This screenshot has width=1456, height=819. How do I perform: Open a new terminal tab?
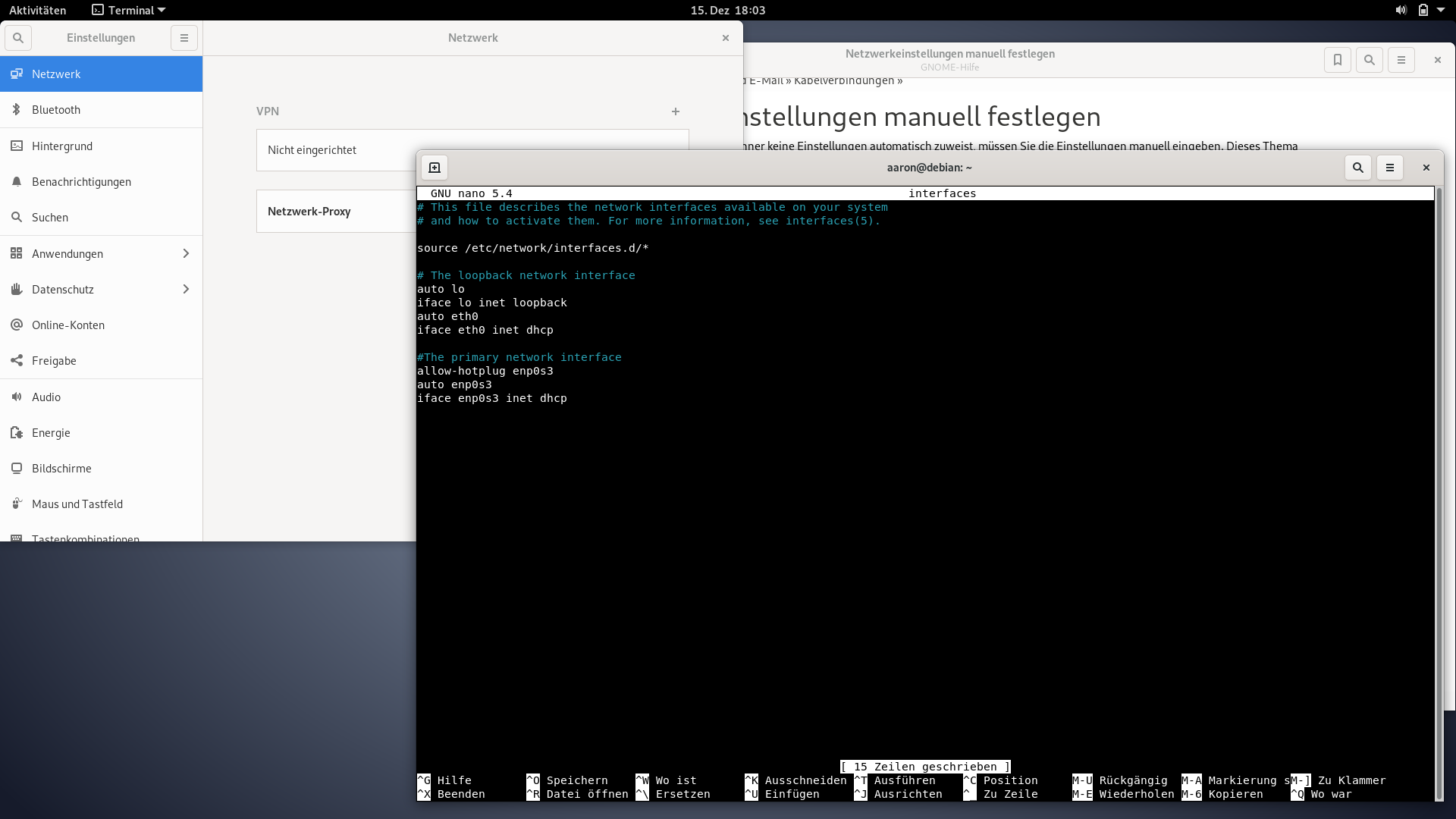coord(435,168)
